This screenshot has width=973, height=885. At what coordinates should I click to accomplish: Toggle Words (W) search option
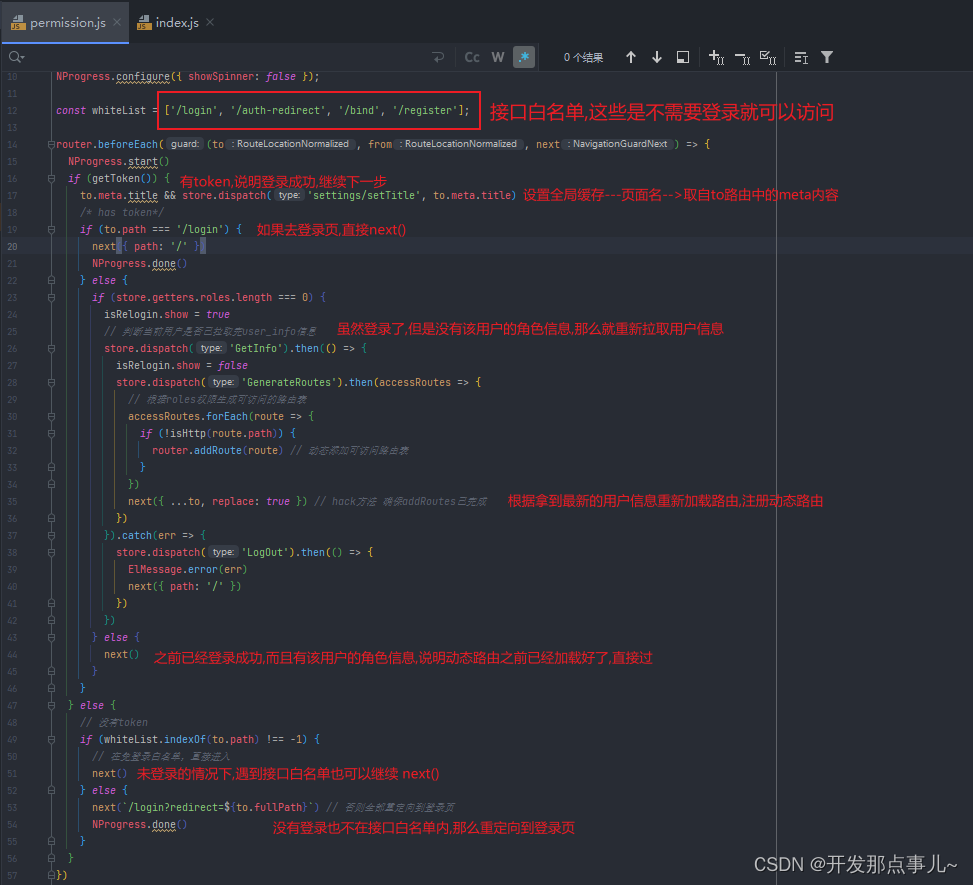(x=498, y=57)
